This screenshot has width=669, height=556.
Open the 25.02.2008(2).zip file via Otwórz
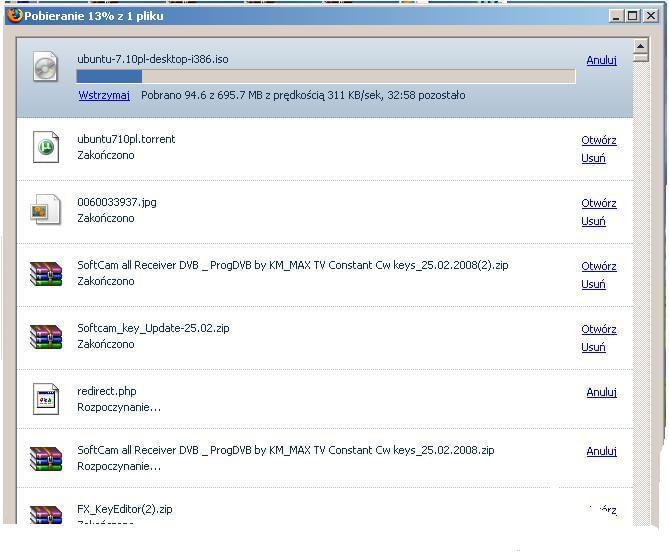pos(599,266)
